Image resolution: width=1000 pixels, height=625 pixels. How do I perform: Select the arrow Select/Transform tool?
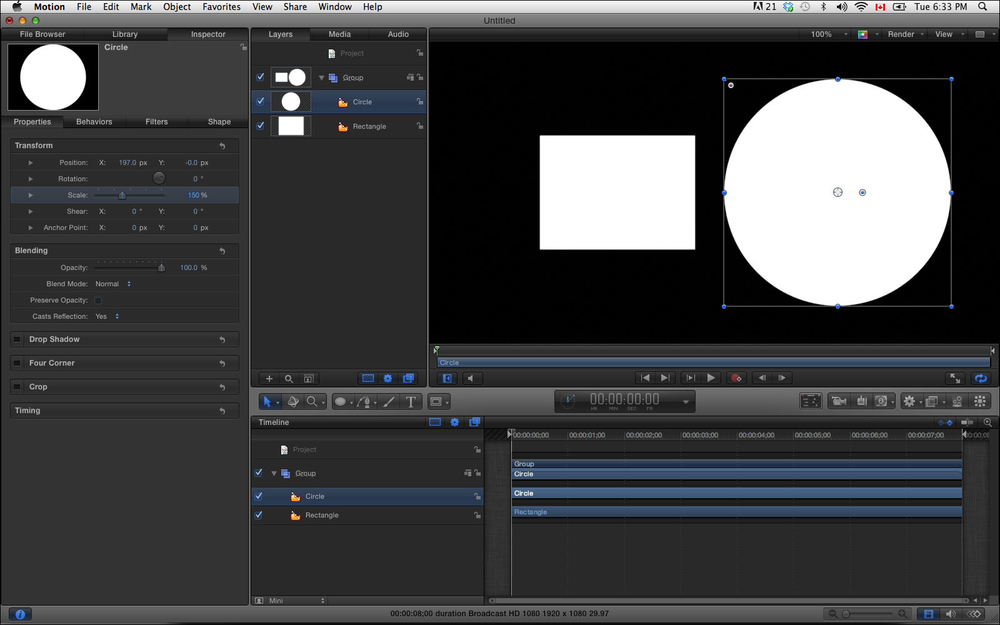(268, 401)
